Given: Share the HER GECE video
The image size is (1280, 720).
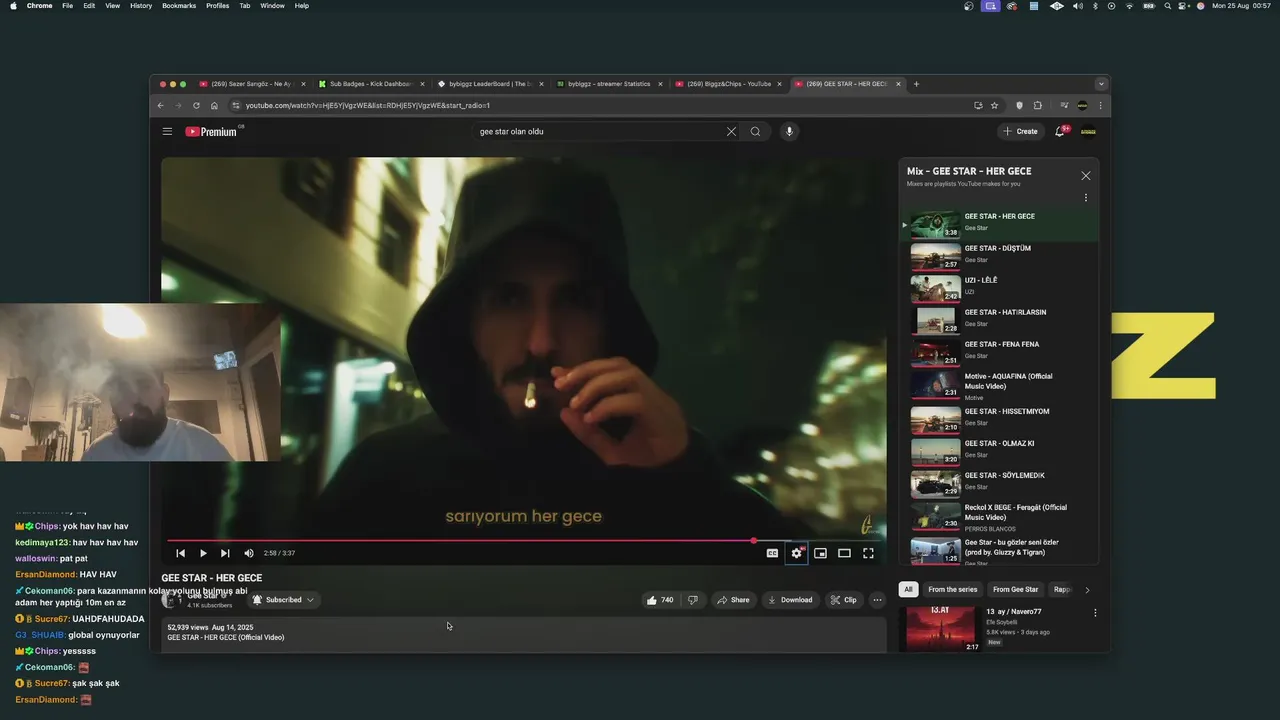Looking at the screenshot, I should 733,600.
